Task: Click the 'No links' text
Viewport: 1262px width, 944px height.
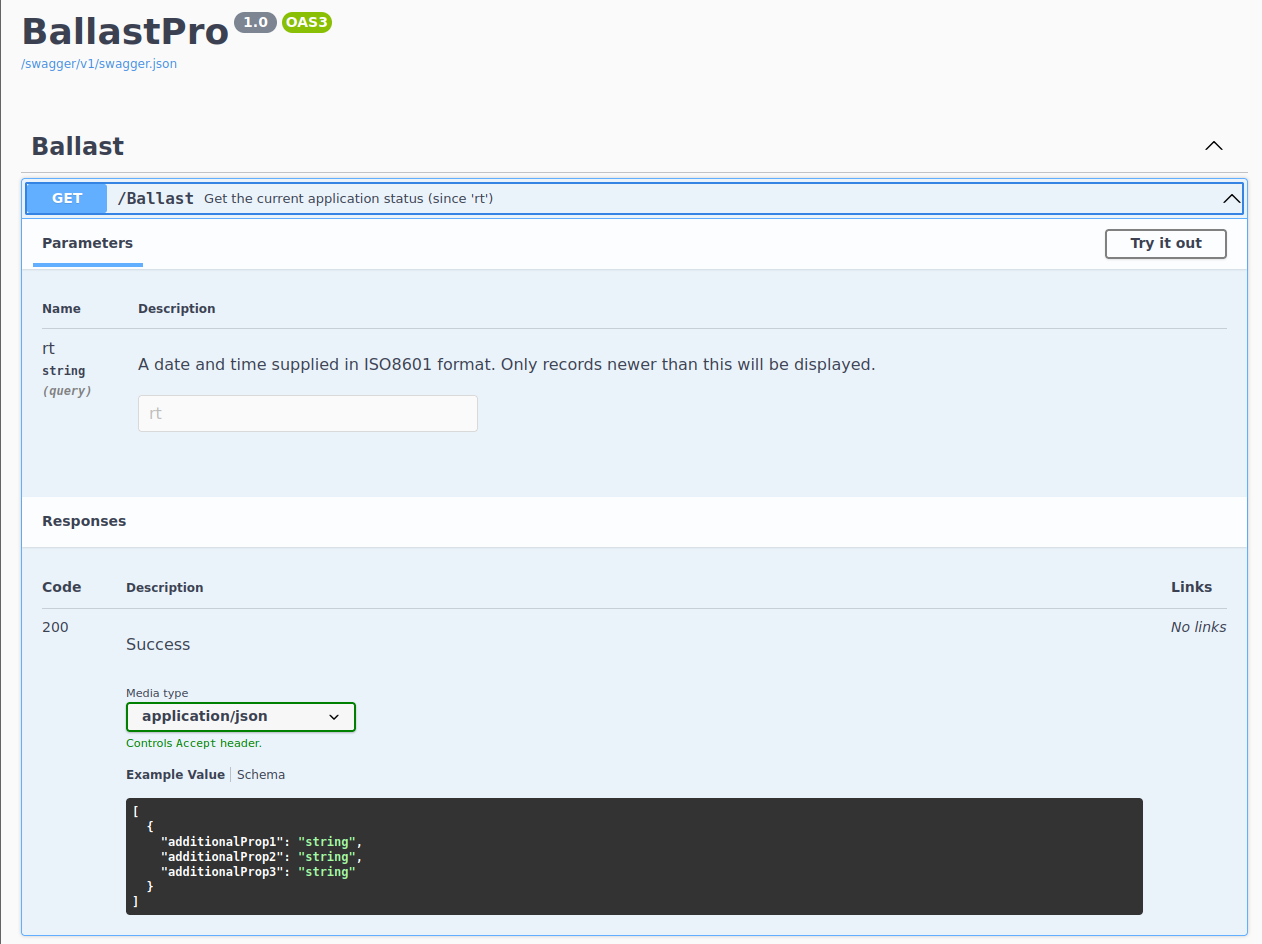Action: [1198, 627]
